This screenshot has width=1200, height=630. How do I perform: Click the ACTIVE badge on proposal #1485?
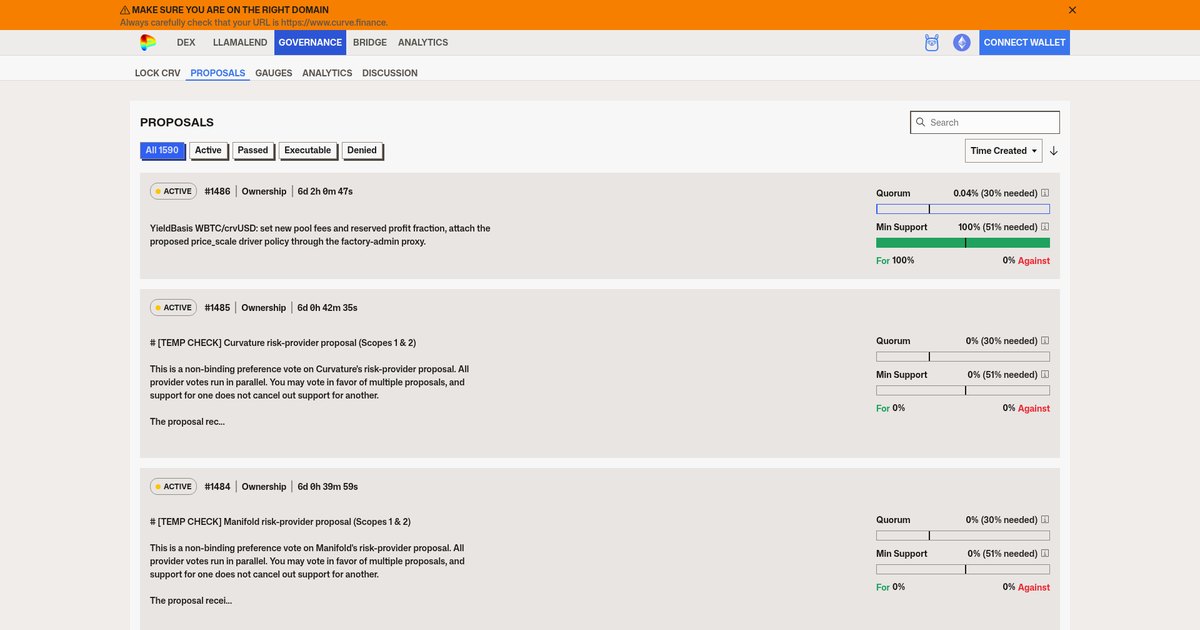[173, 308]
